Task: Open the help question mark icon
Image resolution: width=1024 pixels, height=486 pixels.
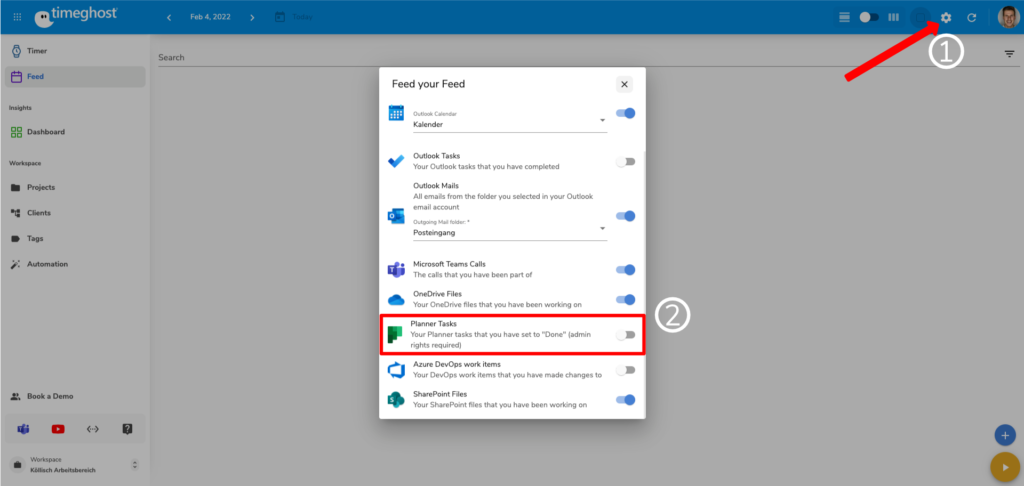Action: coord(127,429)
